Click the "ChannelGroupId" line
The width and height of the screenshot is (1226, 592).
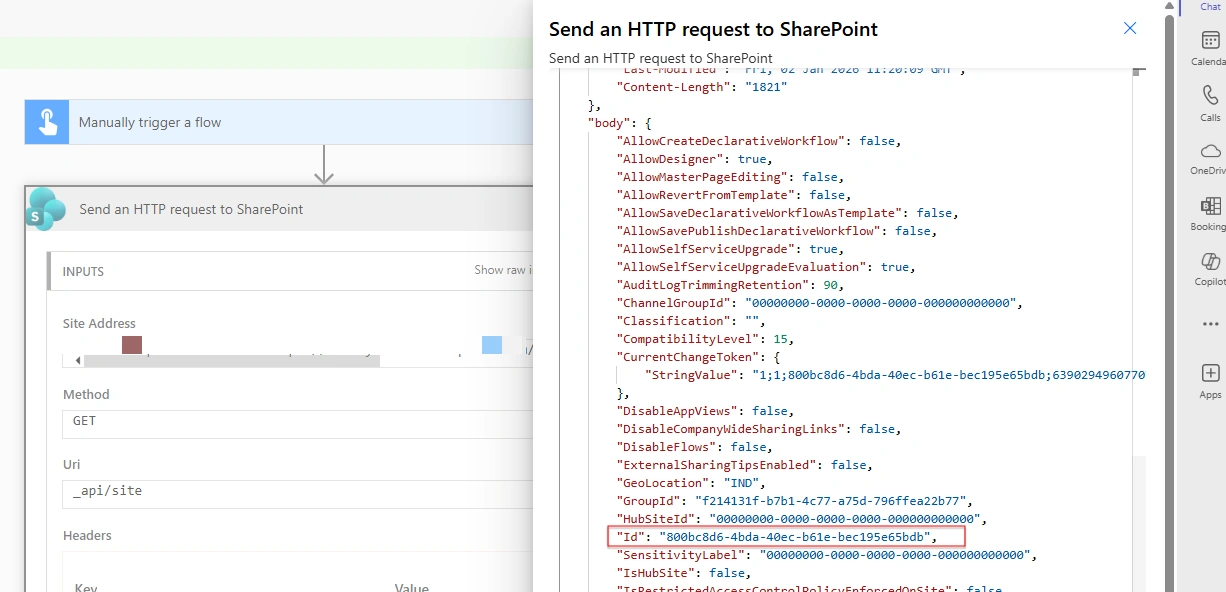click(x=820, y=303)
